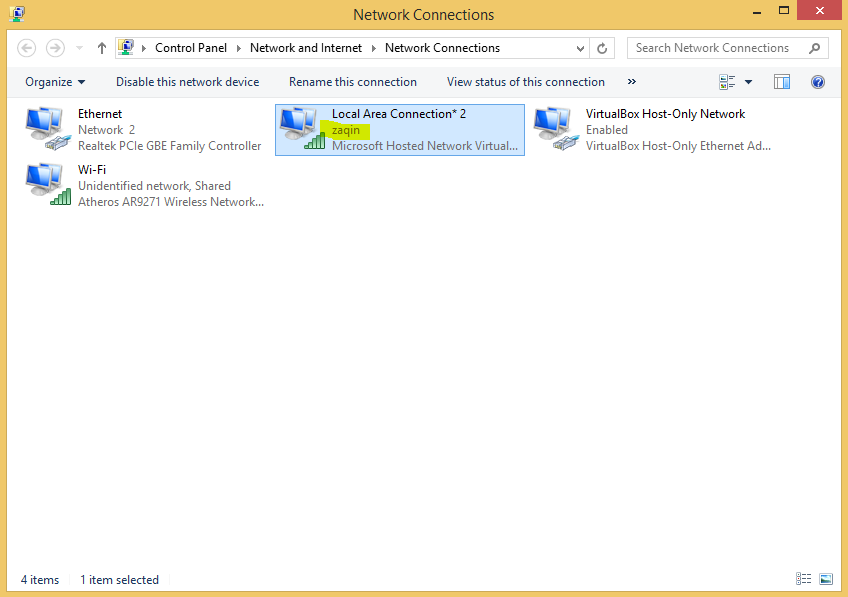Show more toolbar commands chevron

pyautogui.click(x=632, y=82)
